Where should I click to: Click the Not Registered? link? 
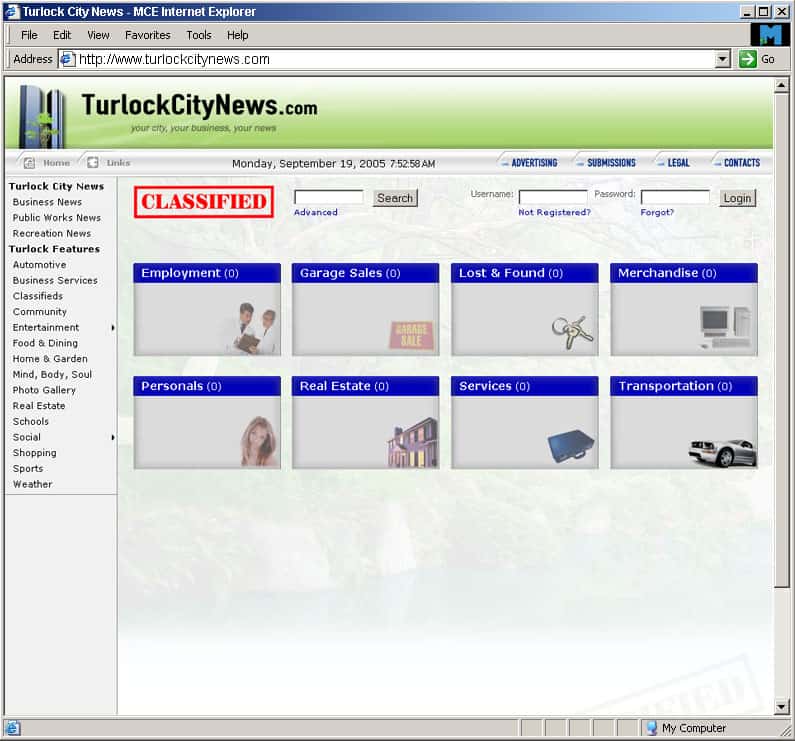point(554,213)
